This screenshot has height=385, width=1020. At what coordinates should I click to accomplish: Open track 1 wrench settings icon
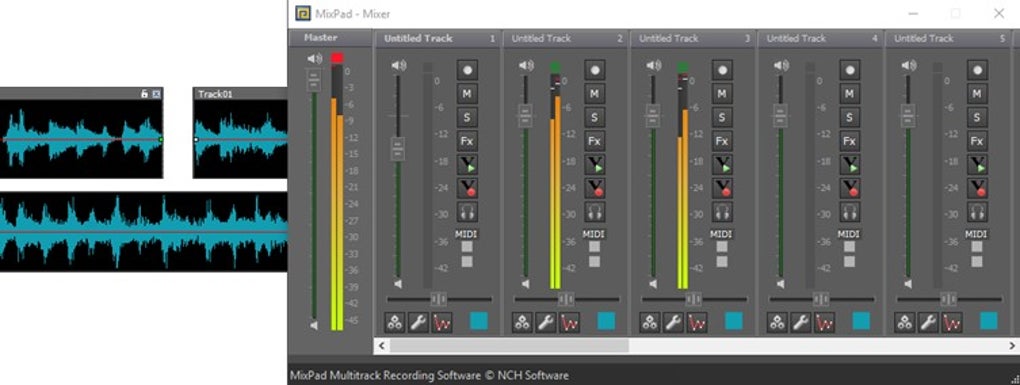click(x=418, y=322)
